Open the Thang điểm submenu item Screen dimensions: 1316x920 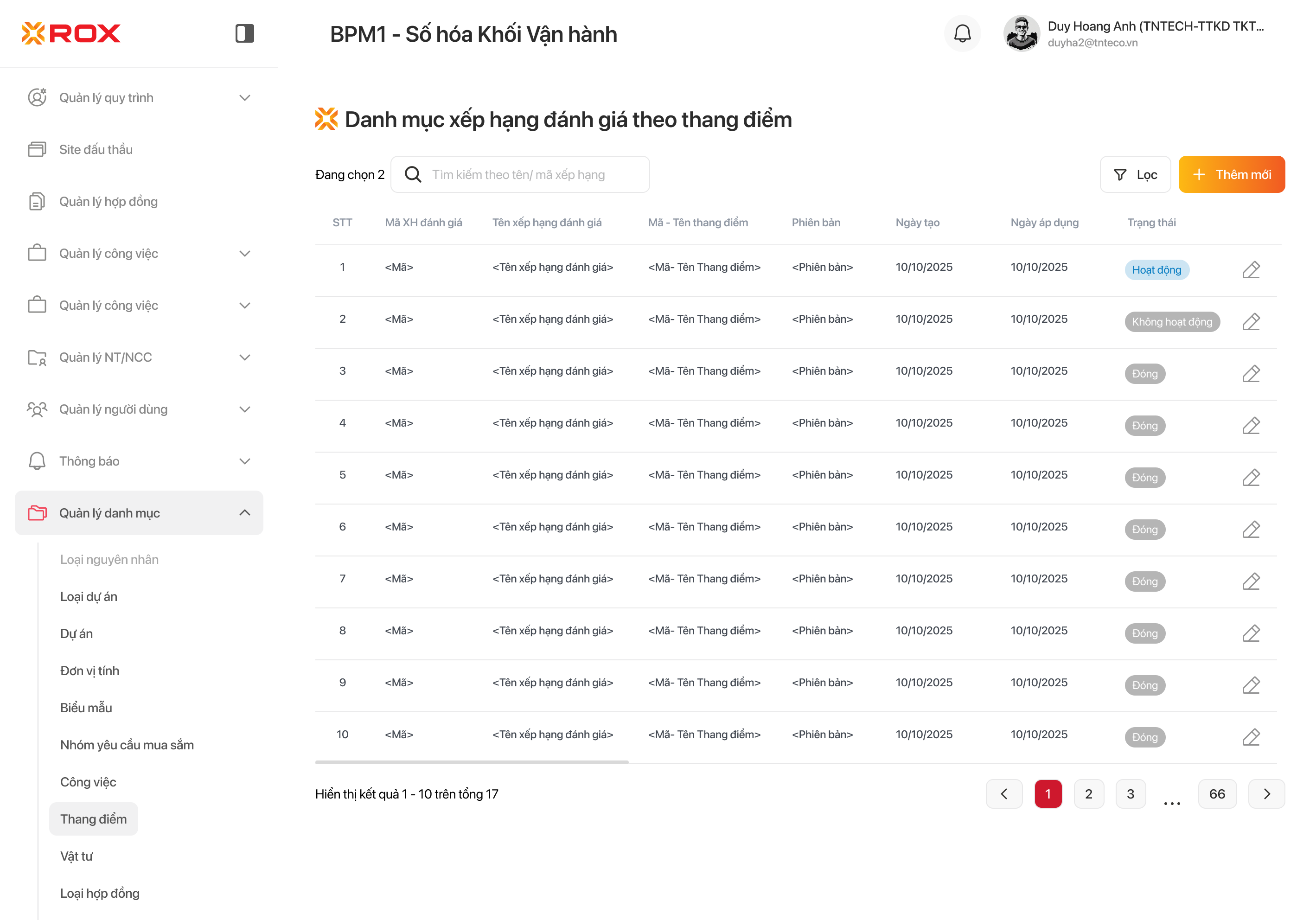(x=93, y=818)
